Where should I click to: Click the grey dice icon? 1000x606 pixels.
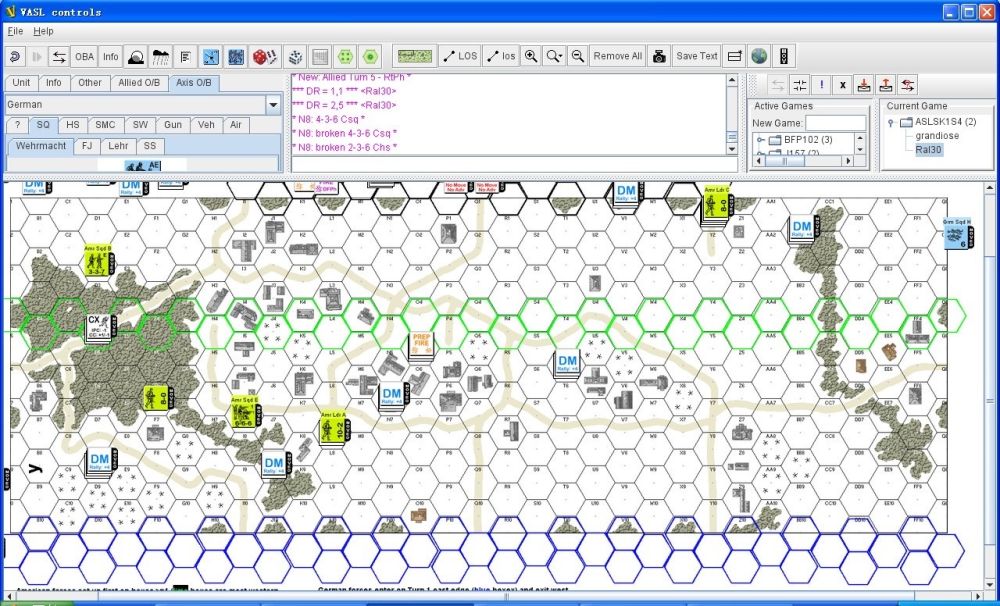(295, 57)
